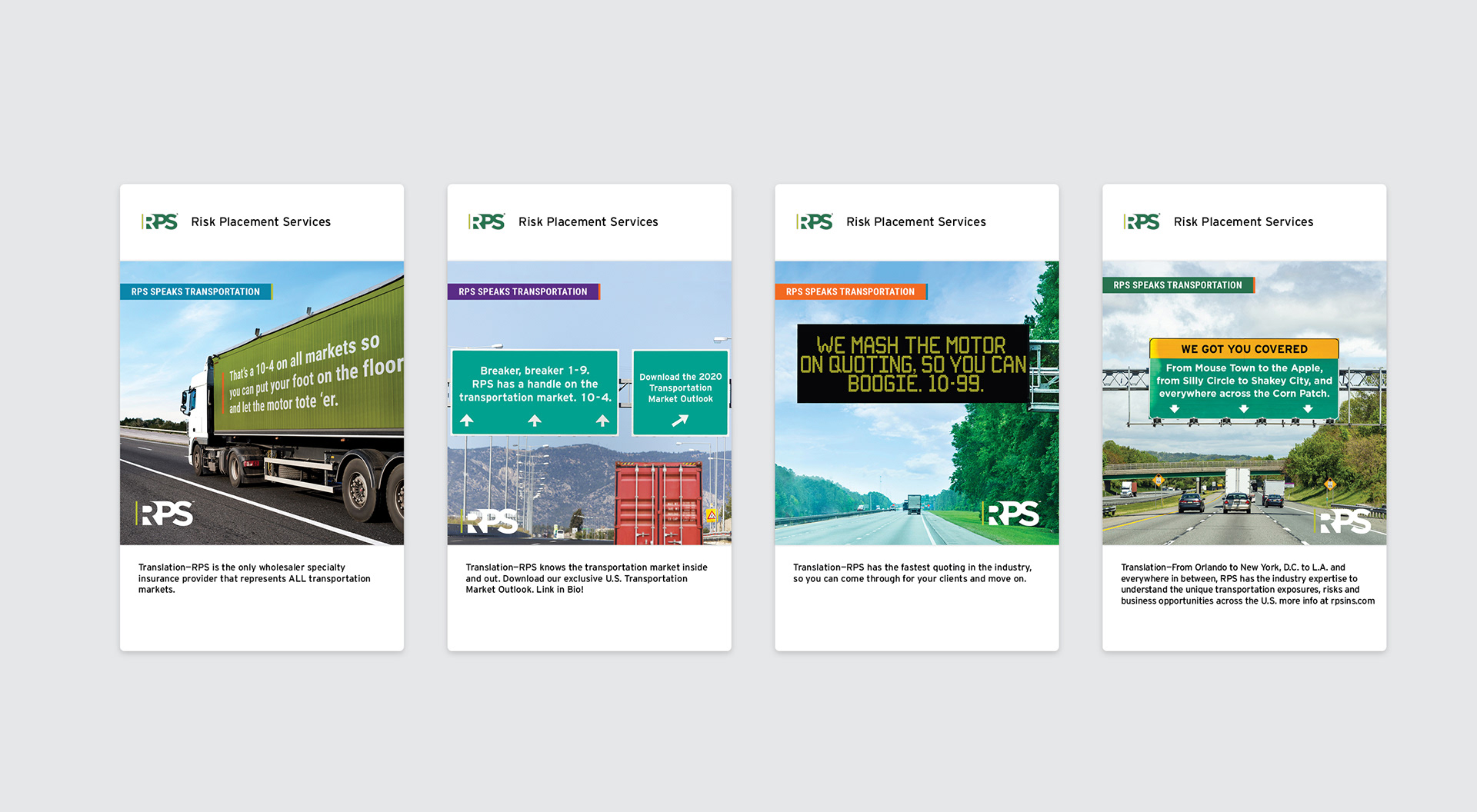1477x812 pixels.
Task: Click the orange RPS SPEAKS TRANSPORTATION banner
Action: tap(852, 291)
